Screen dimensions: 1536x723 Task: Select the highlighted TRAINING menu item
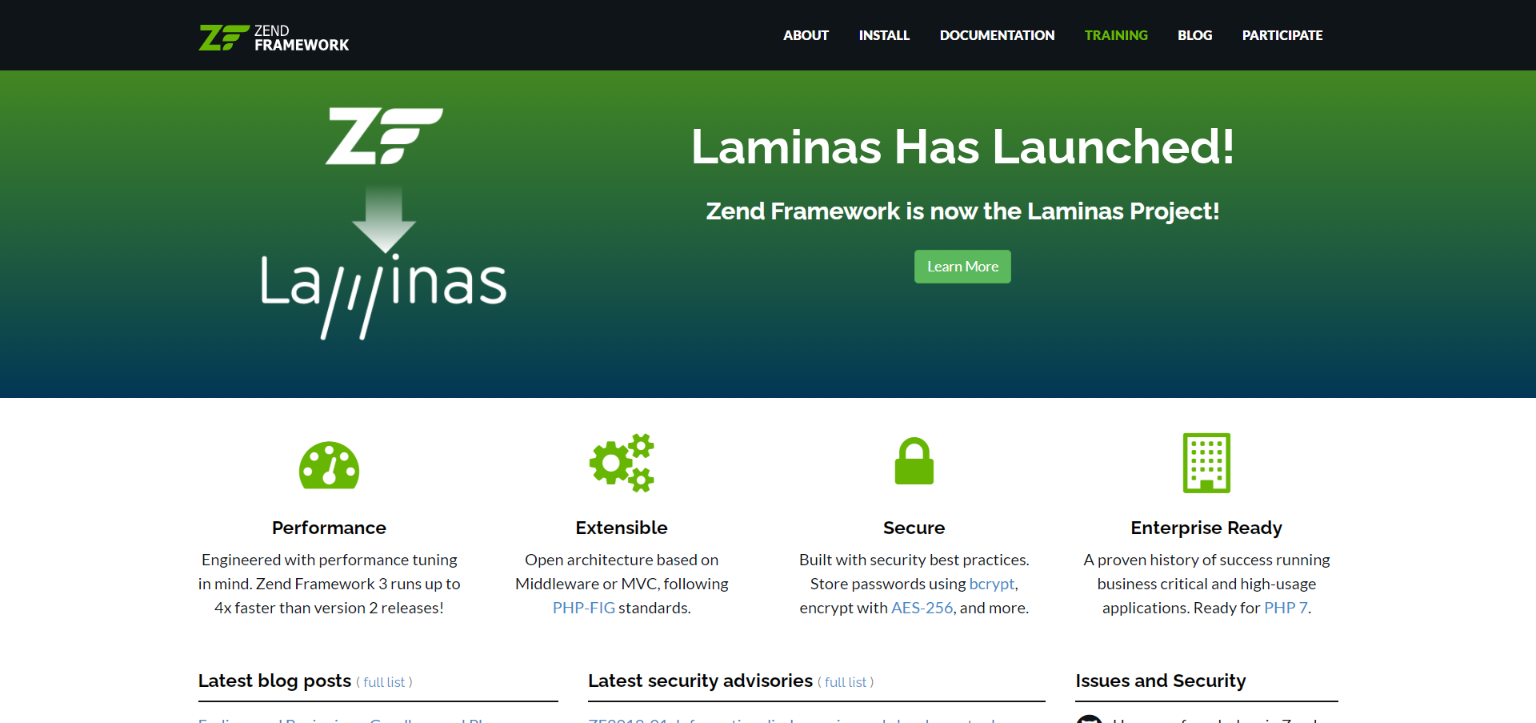[1116, 35]
